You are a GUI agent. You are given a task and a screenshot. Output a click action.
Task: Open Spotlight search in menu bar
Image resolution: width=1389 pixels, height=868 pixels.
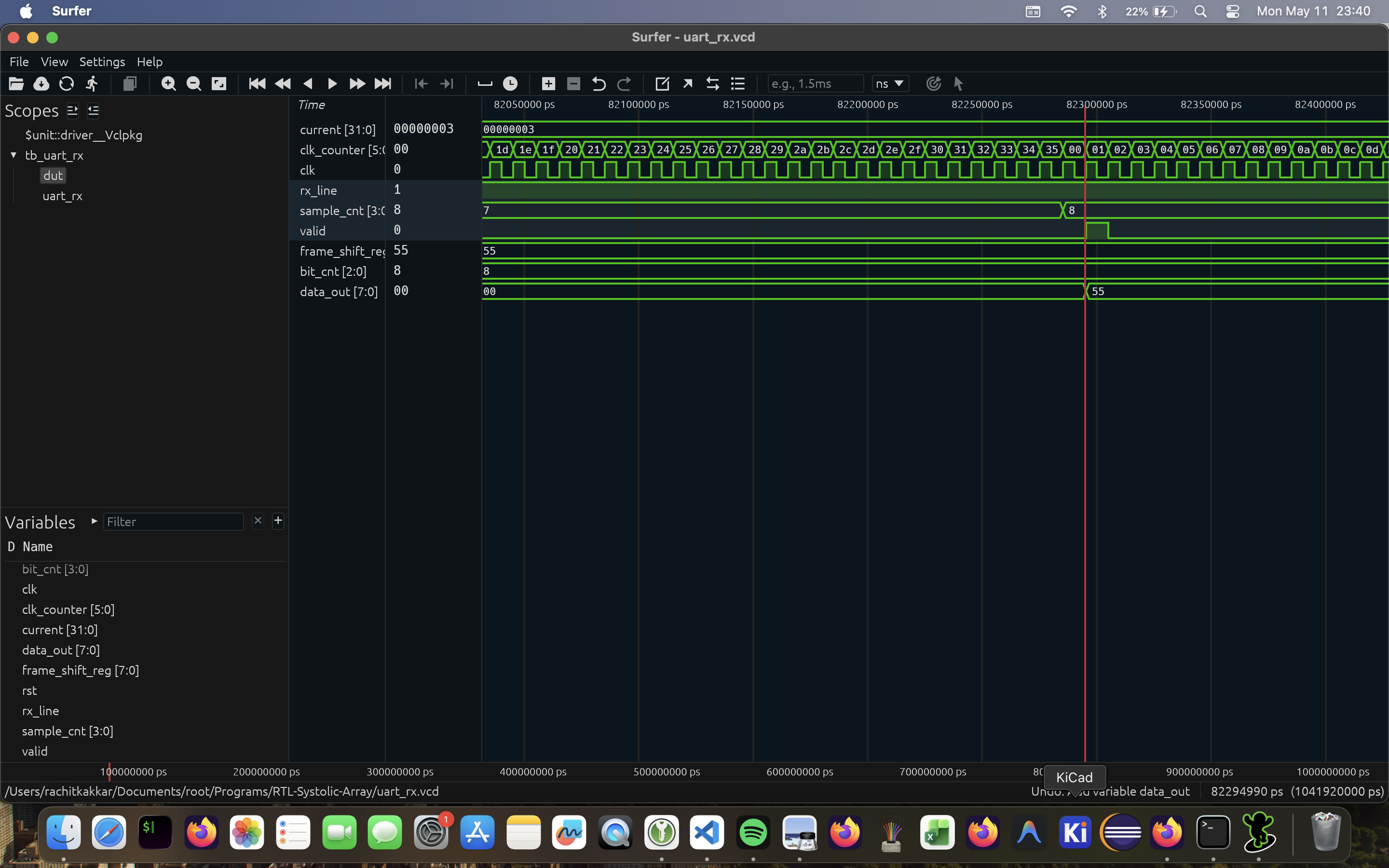click(x=1200, y=11)
